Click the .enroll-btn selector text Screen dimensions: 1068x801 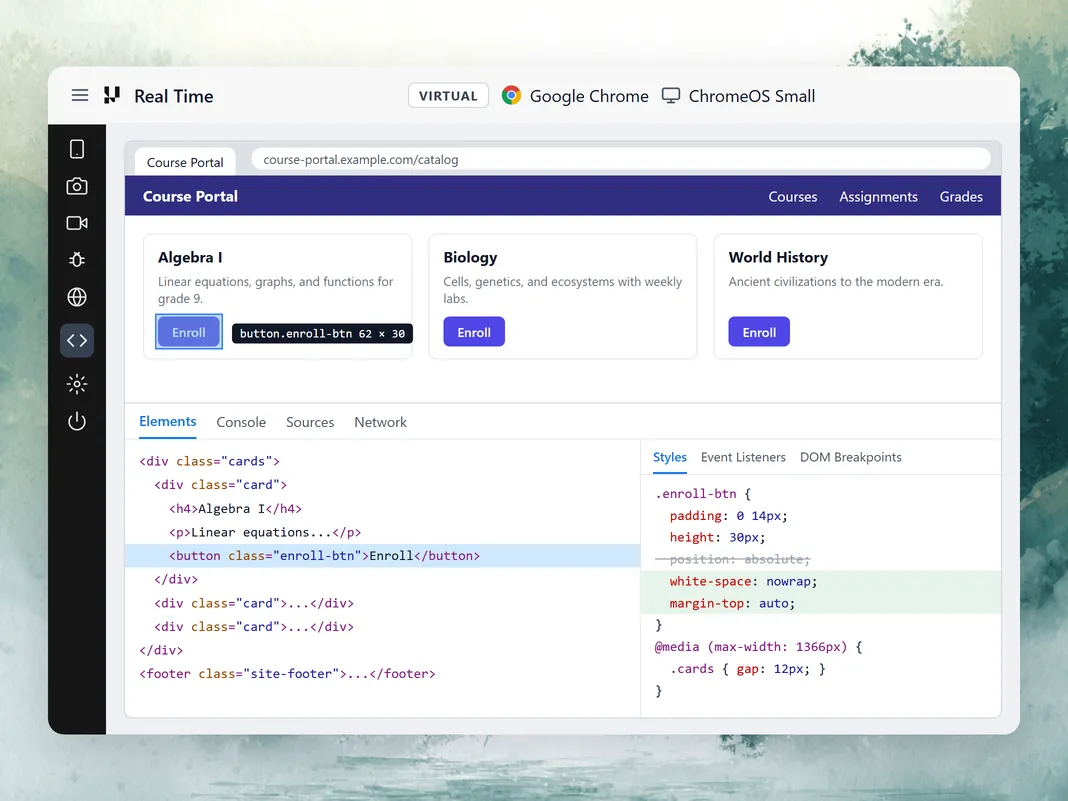click(x=695, y=494)
